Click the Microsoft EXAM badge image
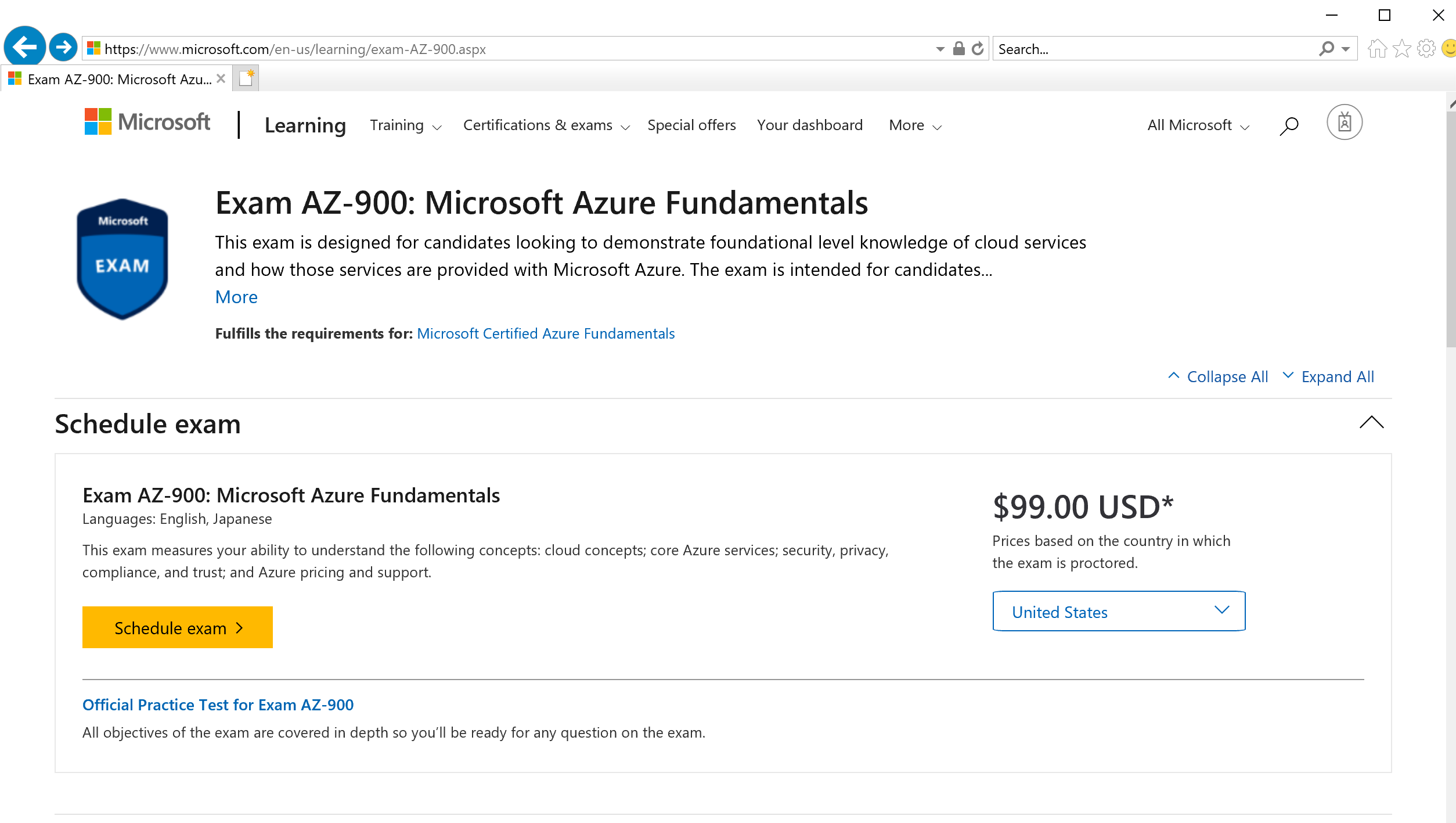This screenshot has height=823, width=1456. coord(122,259)
